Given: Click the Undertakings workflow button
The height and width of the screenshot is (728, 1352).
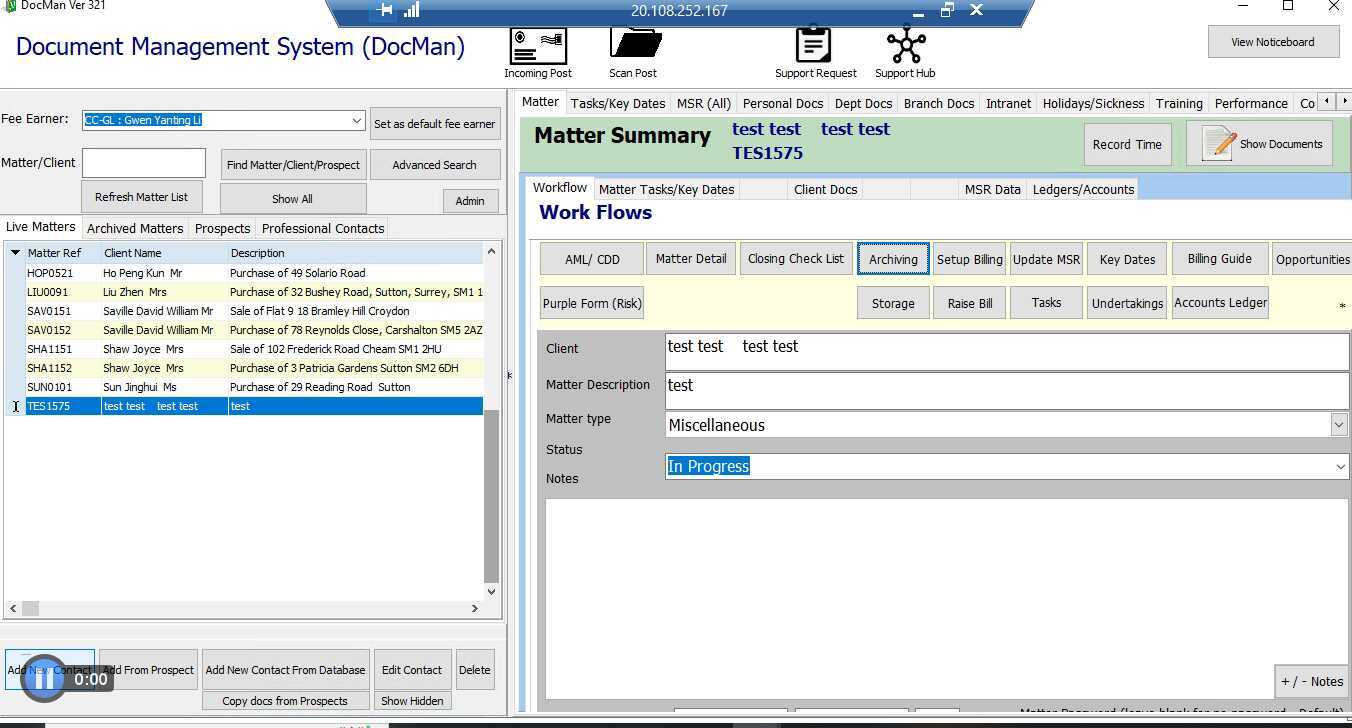Looking at the screenshot, I should 1127,303.
